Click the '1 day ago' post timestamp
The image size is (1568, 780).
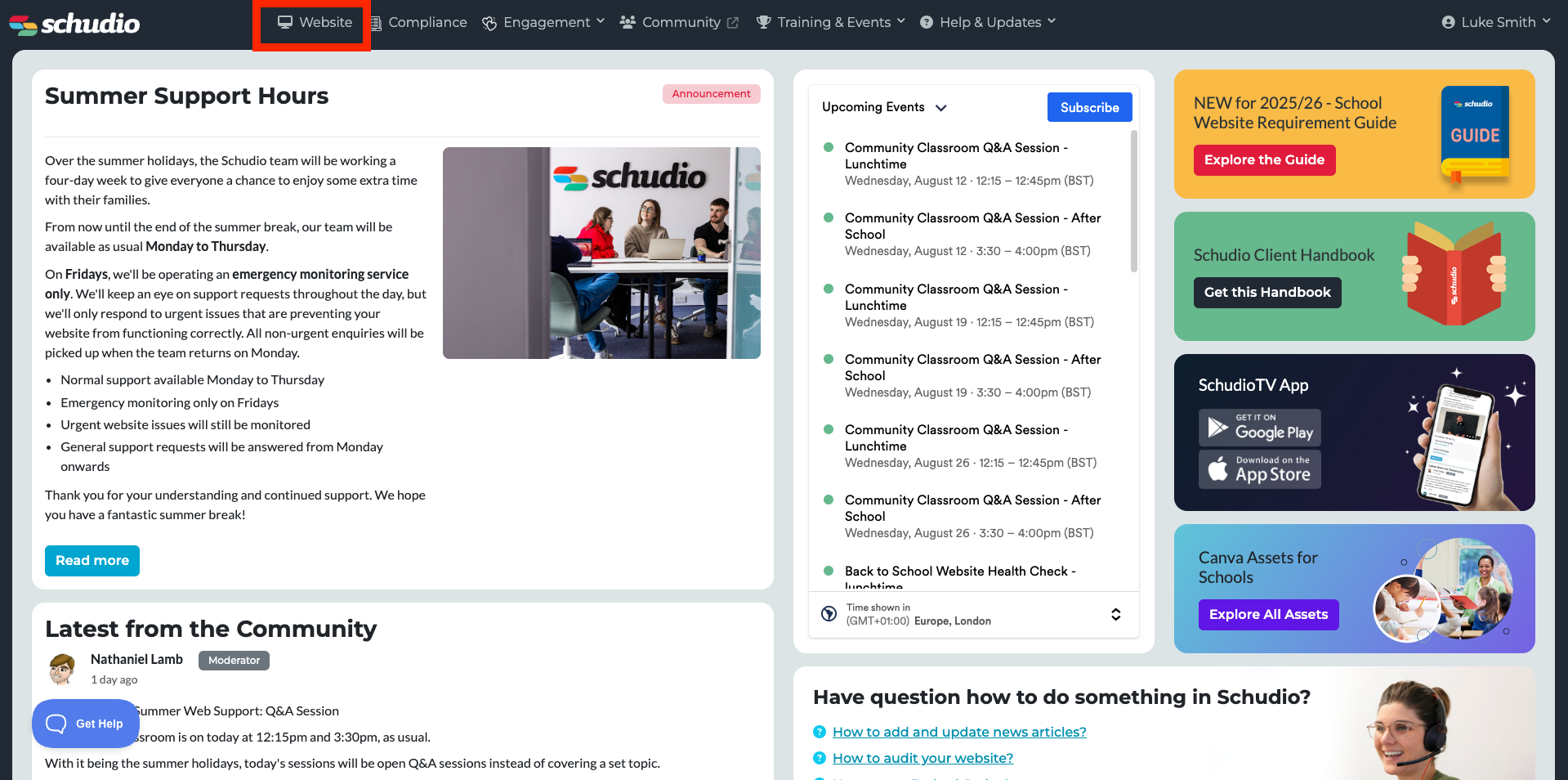pos(114,679)
